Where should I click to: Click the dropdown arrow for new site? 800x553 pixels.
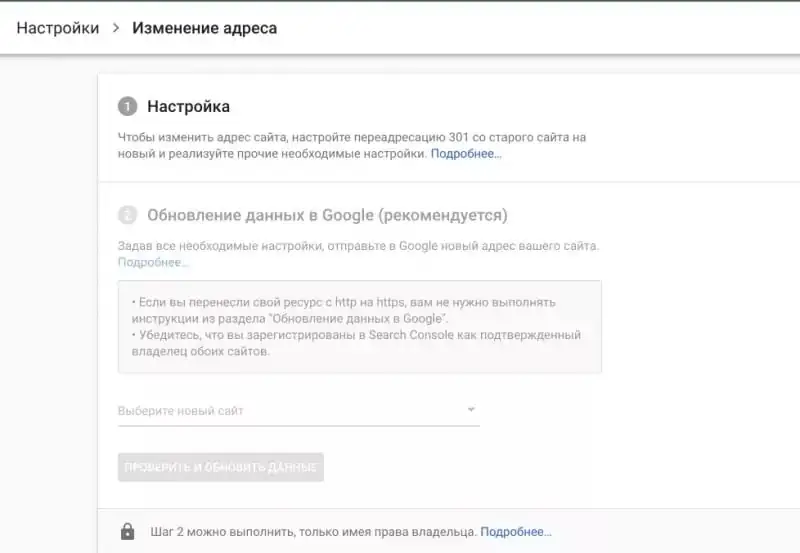click(471, 409)
